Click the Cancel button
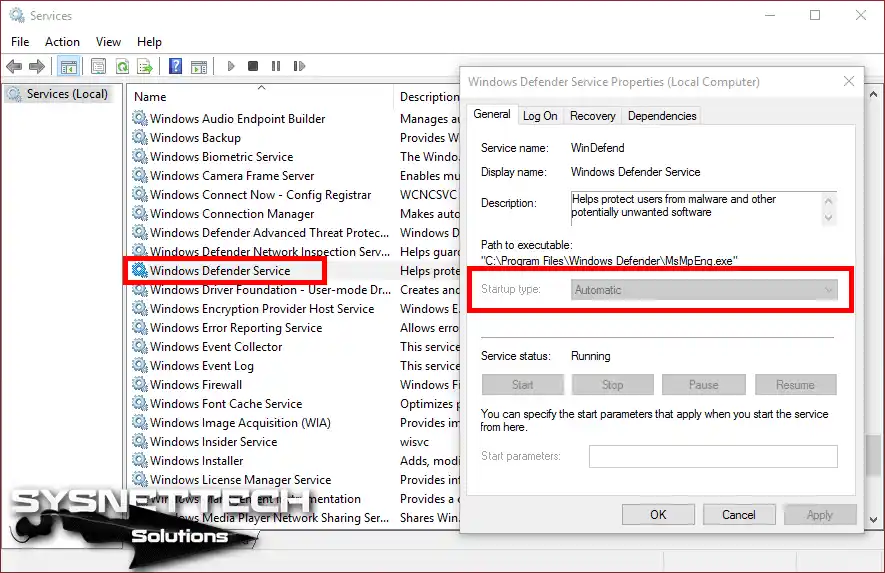This screenshot has width=885, height=573. click(x=739, y=514)
